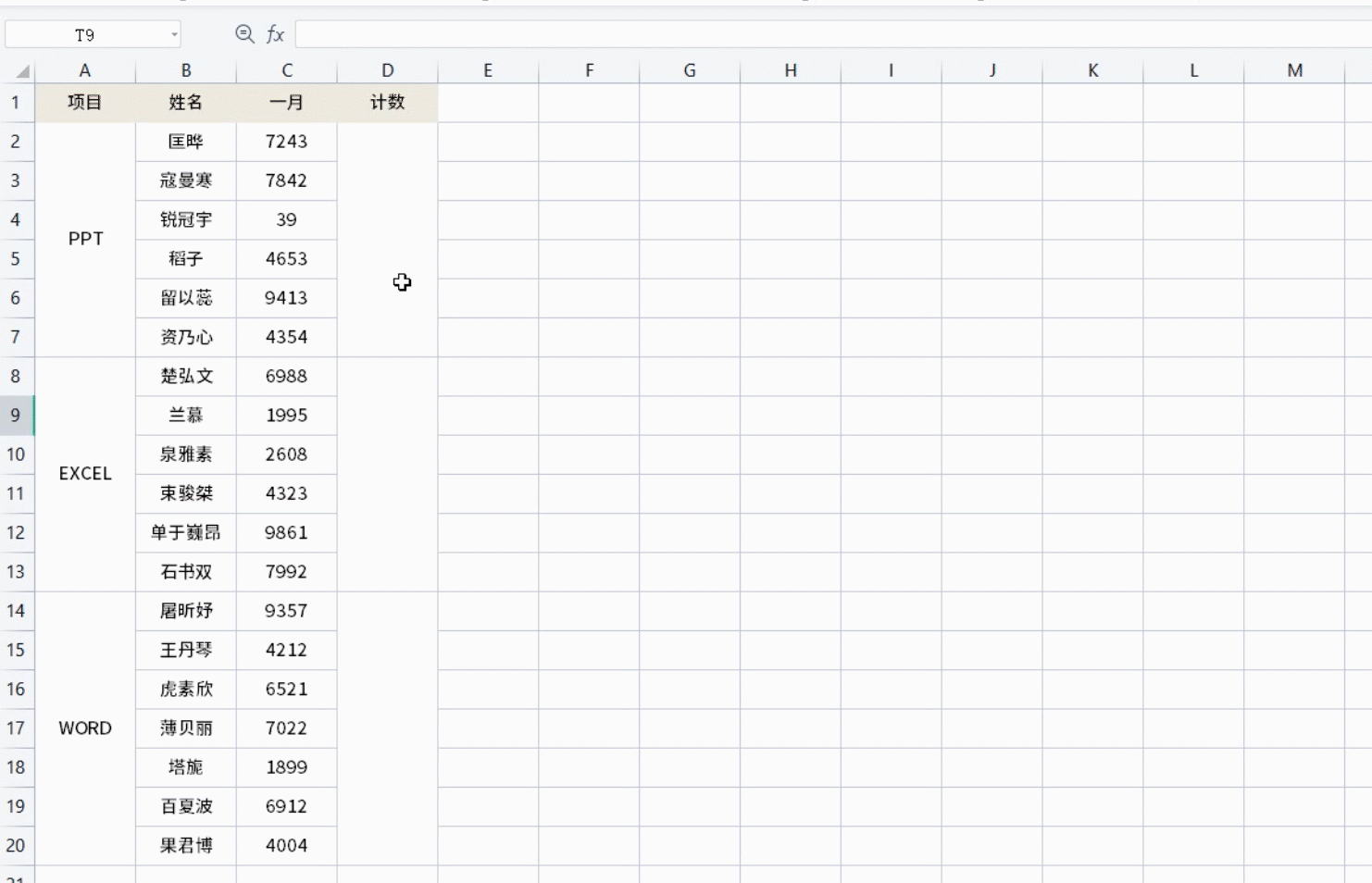Click the select-all corner triangle

(x=23, y=71)
